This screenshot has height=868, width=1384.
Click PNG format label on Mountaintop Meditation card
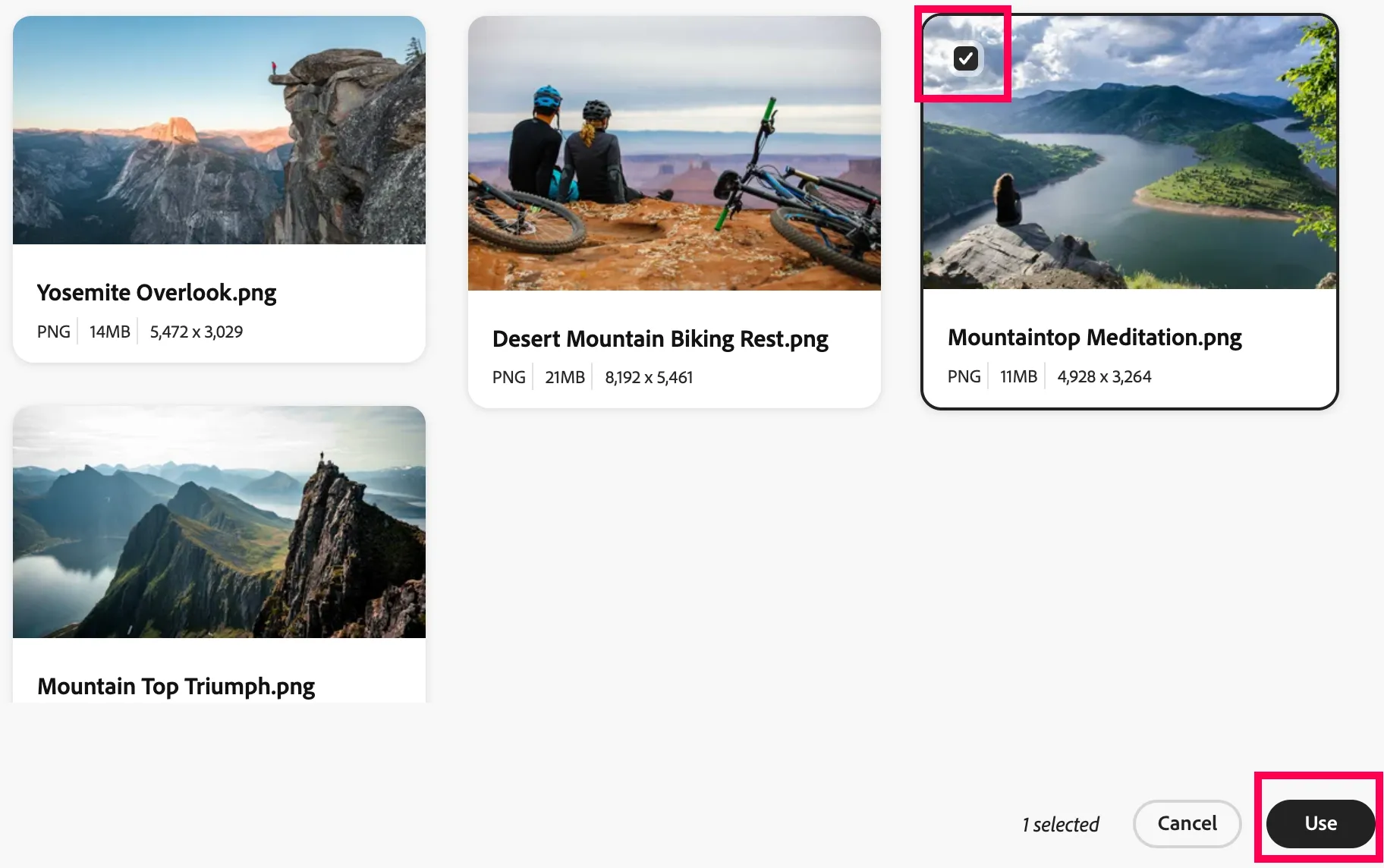[964, 376]
